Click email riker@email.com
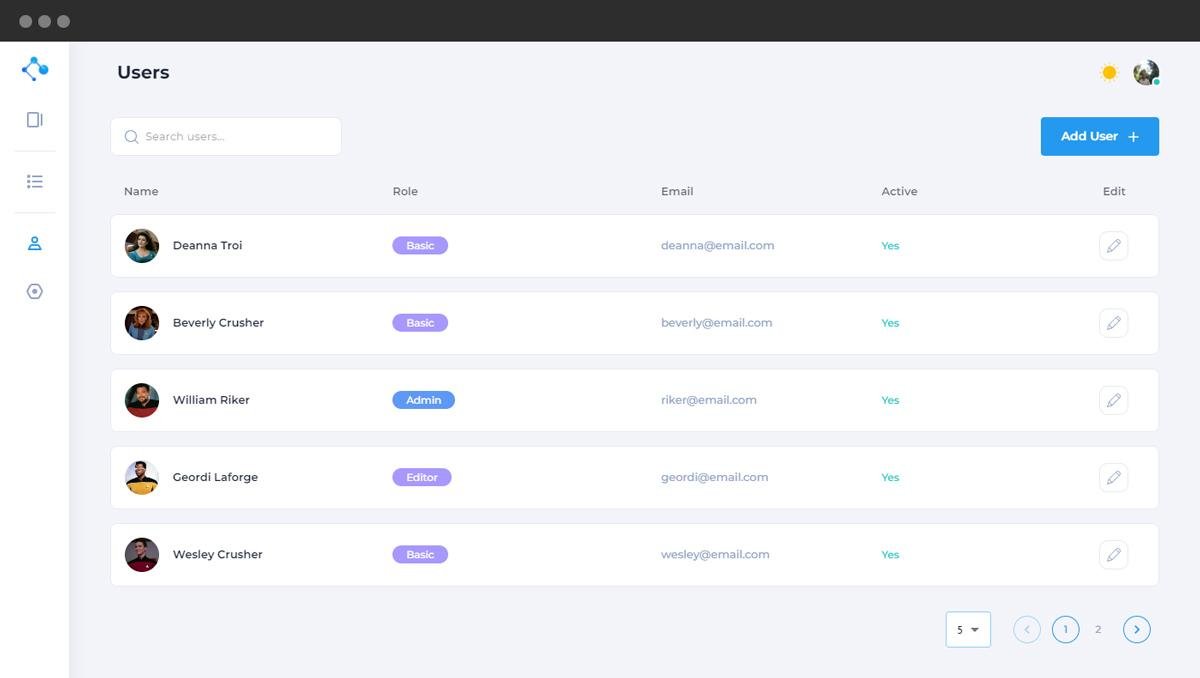This screenshot has width=1200, height=678. pyautogui.click(x=708, y=400)
